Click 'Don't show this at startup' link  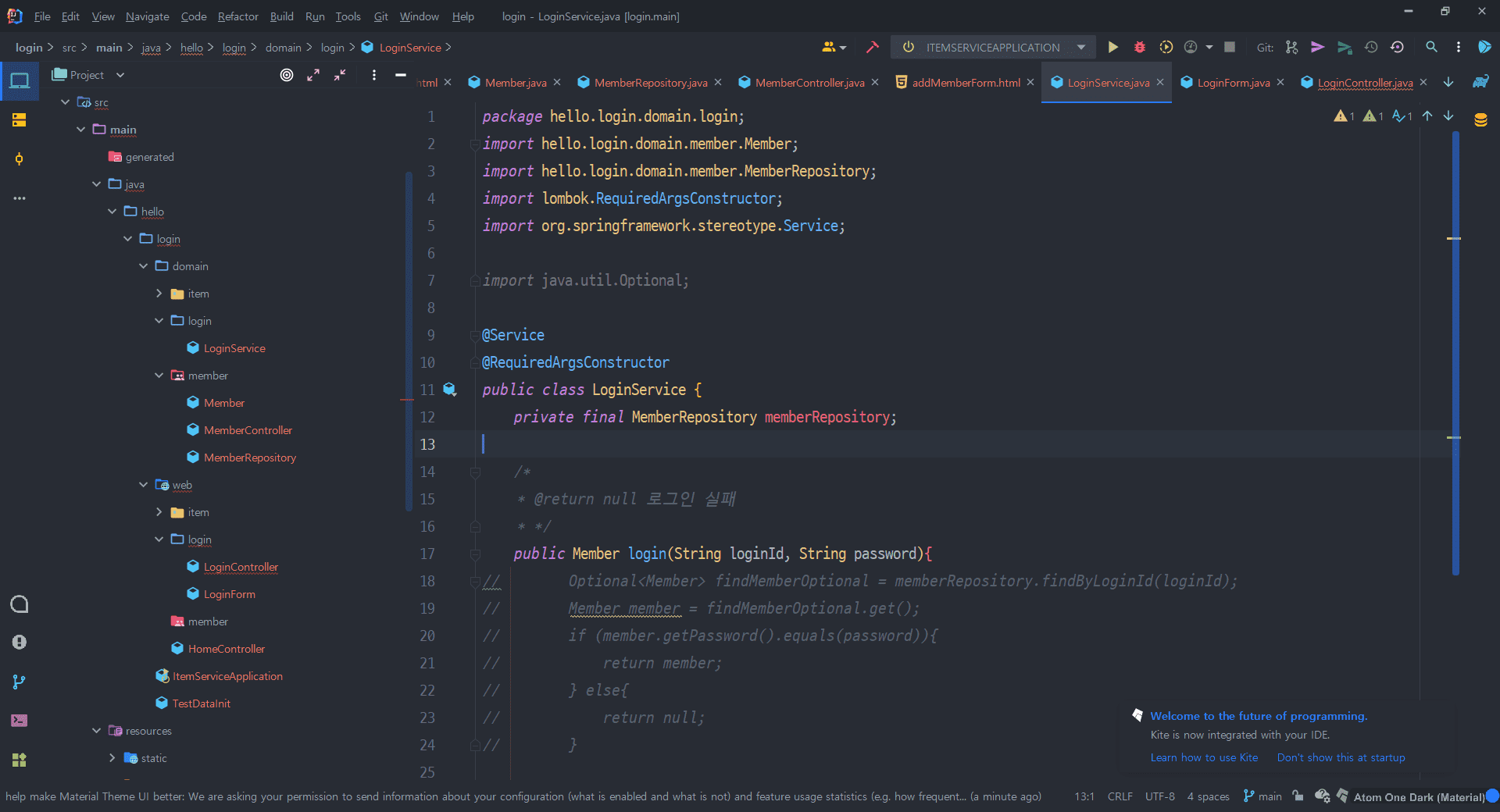(1341, 757)
